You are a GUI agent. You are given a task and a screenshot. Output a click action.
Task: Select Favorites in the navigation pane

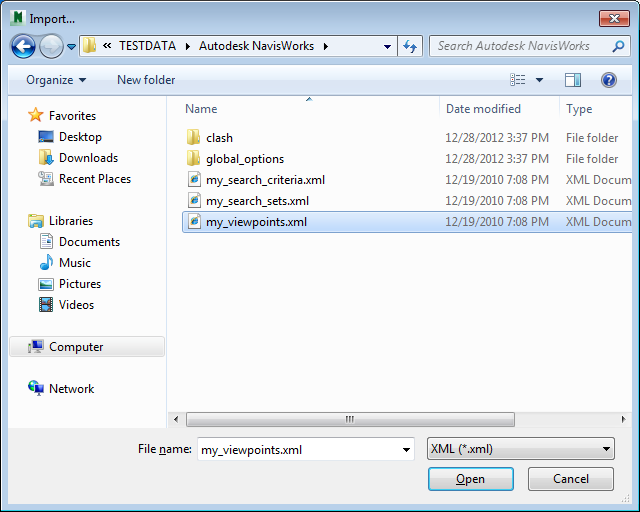coord(72,116)
